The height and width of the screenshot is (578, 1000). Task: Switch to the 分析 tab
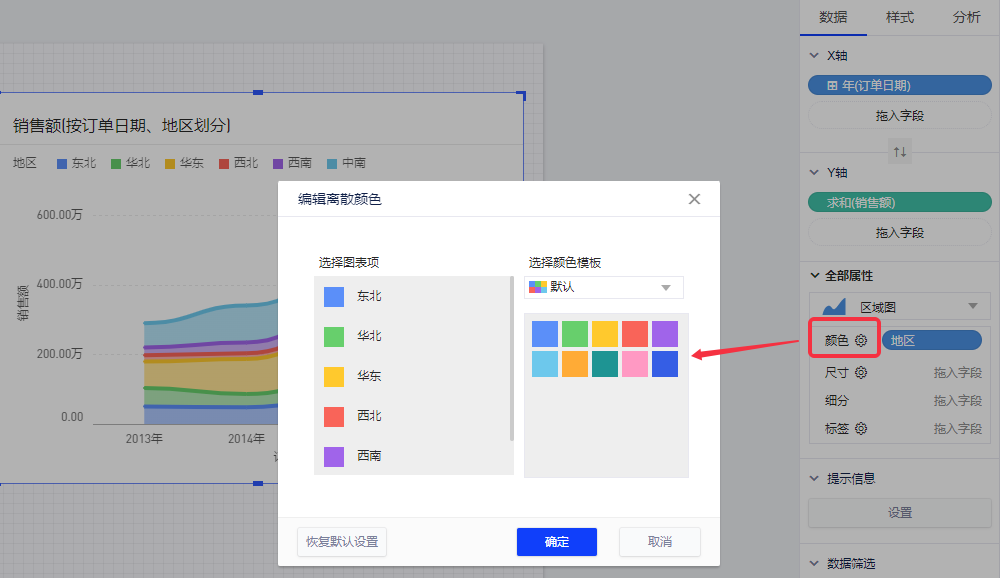click(966, 17)
